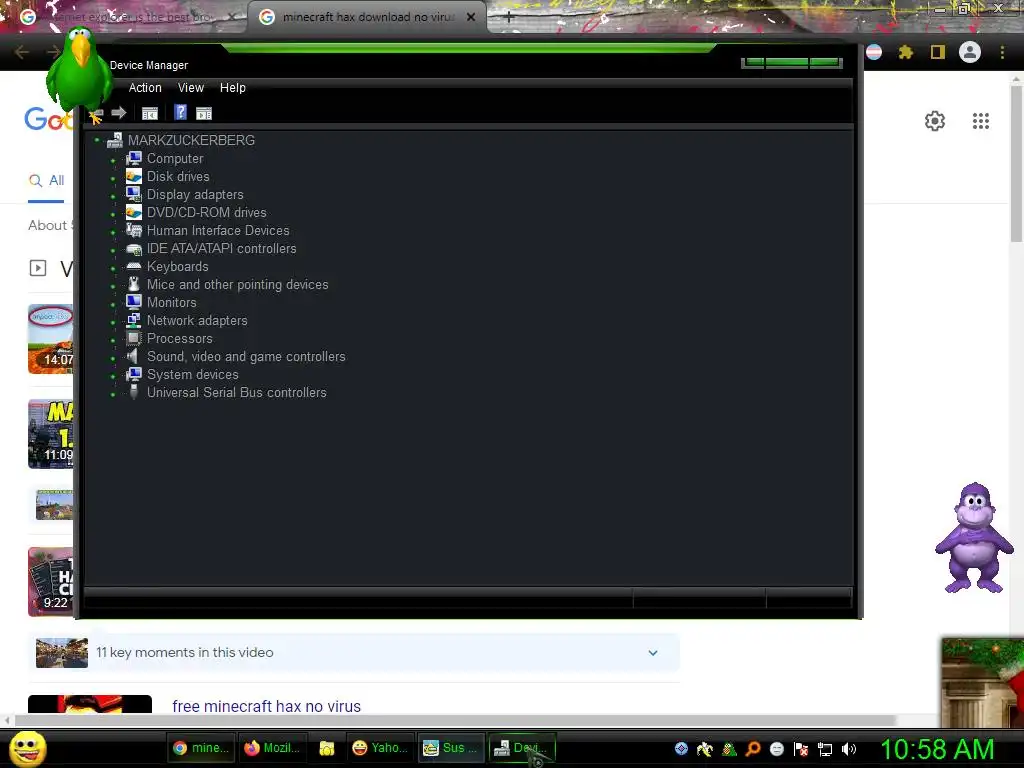Viewport: 1024px width, 768px height.
Task: Switch to the mine... Chrome taskbar button
Action: point(201,748)
